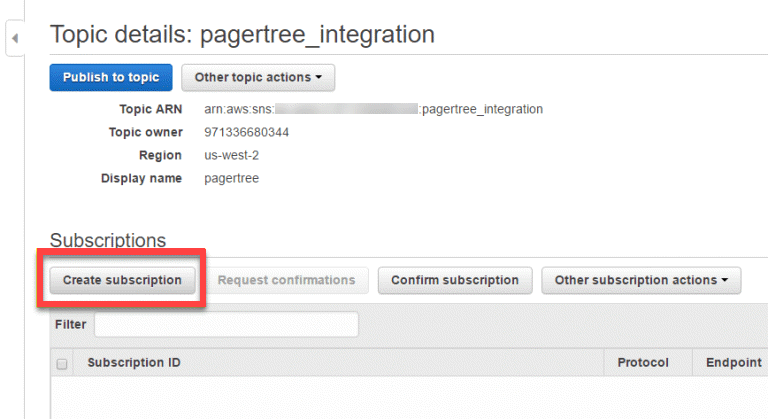Click the pagertree display name value

(x=231, y=178)
